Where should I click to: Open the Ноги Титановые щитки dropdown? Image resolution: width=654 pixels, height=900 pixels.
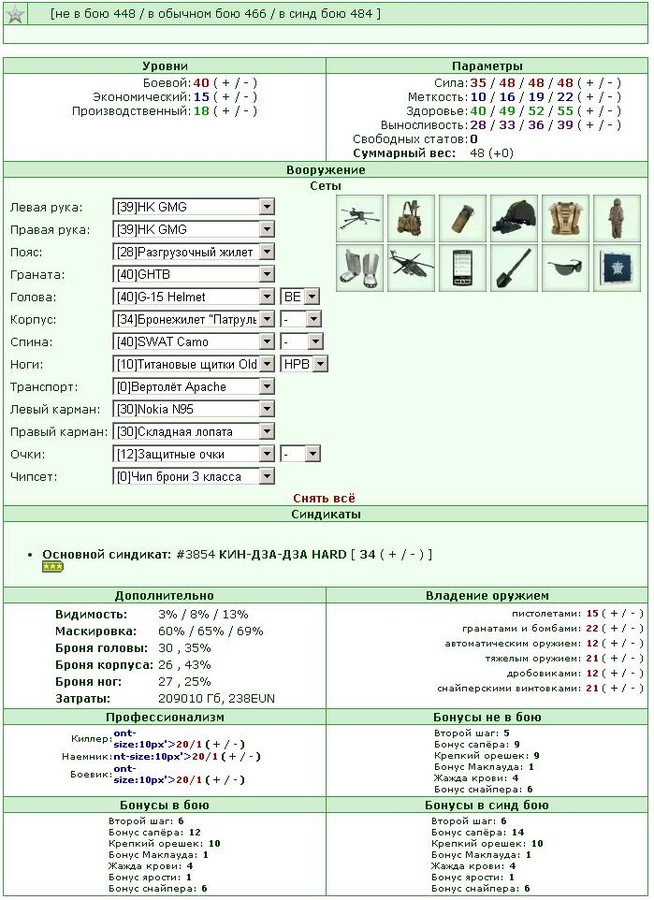[x=194, y=364]
